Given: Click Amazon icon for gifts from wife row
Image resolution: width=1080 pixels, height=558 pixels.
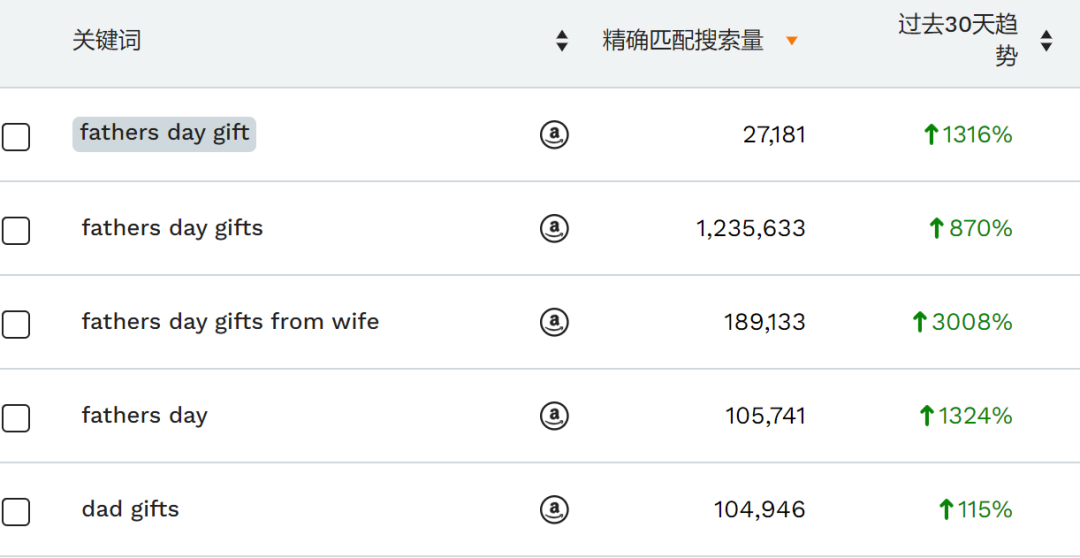Looking at the screenshot, I should point(554,322).
